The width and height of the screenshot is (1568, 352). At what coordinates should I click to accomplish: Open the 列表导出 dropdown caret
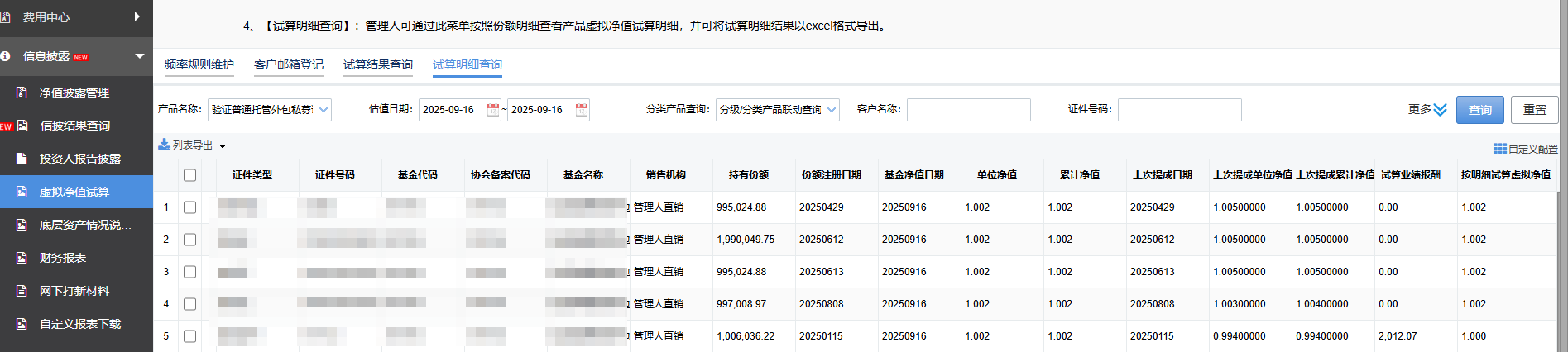[x=222, y=146]
